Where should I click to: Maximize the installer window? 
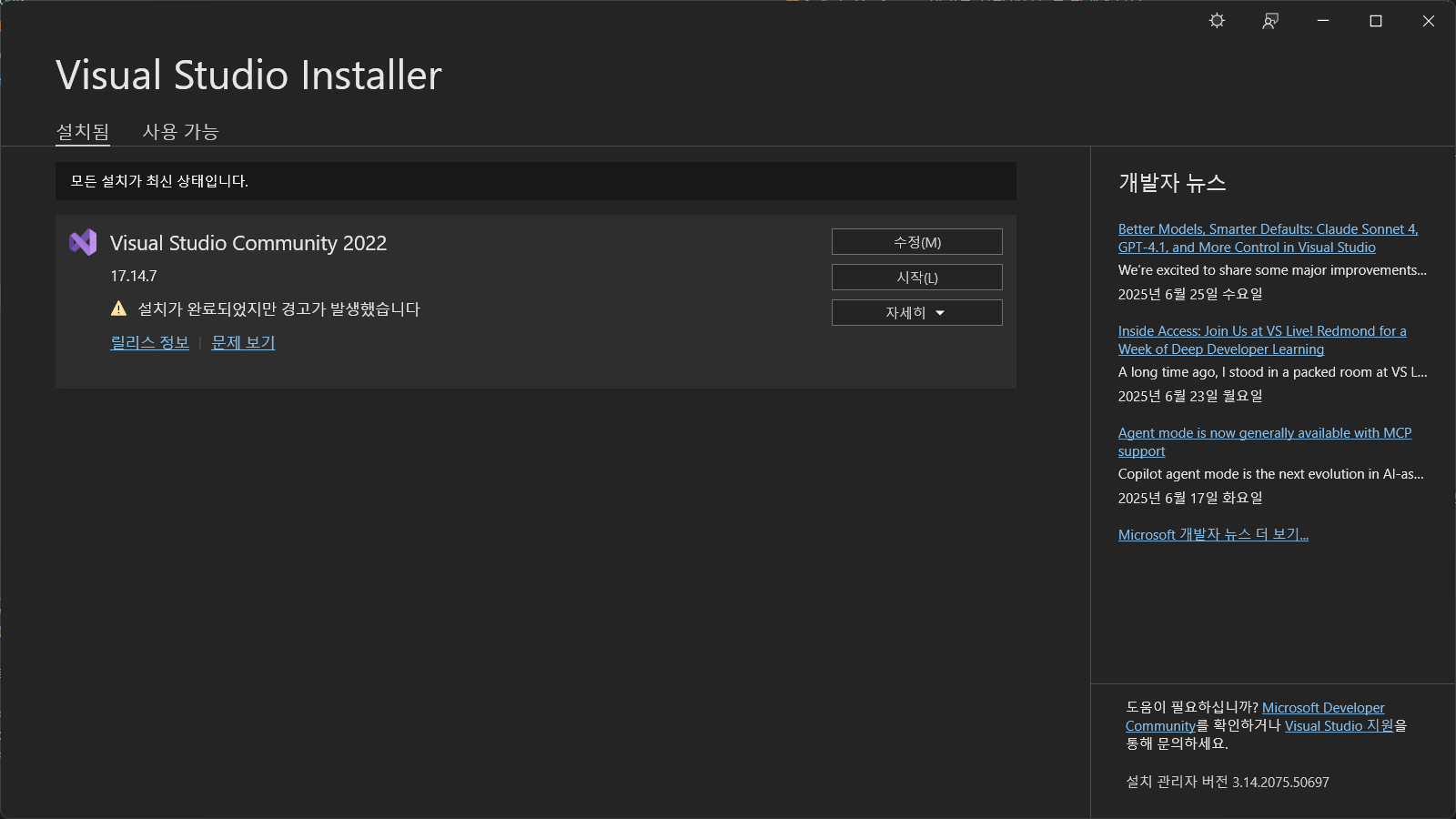pos(1376,21)
